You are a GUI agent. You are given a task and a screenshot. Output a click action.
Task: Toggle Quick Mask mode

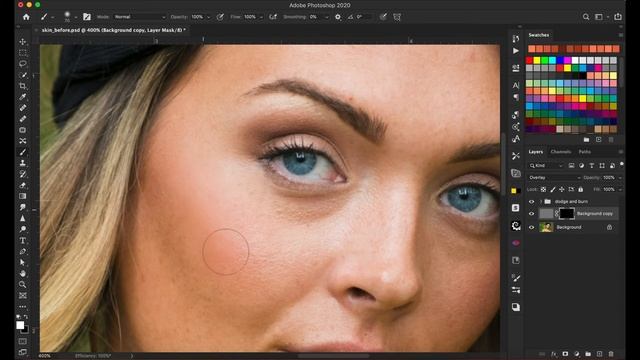22,341
